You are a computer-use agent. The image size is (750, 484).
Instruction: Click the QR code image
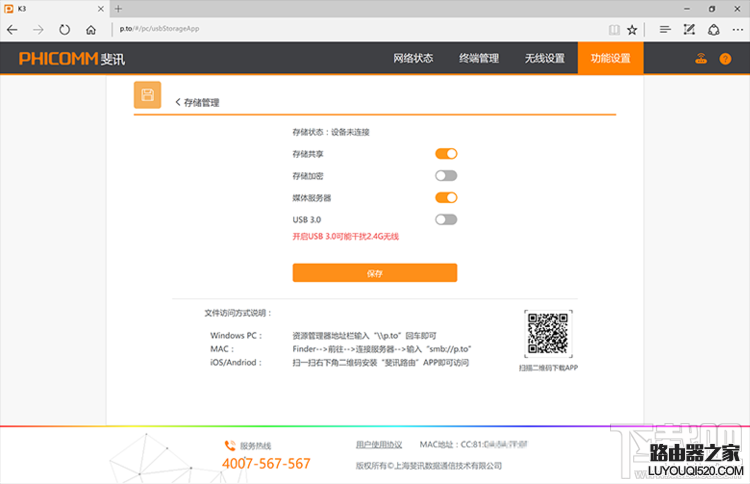pos(548,334)
